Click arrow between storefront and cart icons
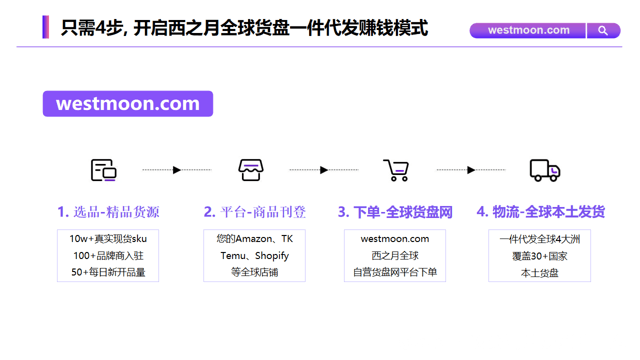The image size is (640, 360). (x=324, y=170)
